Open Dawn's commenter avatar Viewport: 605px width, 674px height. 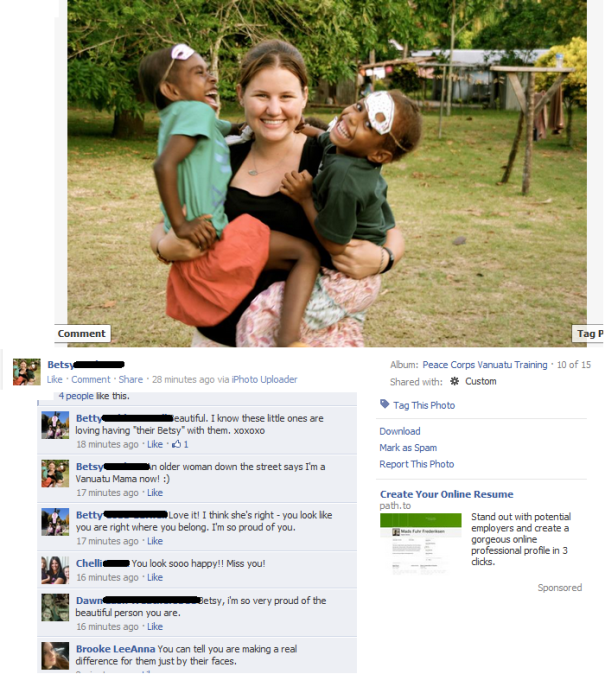pyautogui.click(x=55, y=607)
